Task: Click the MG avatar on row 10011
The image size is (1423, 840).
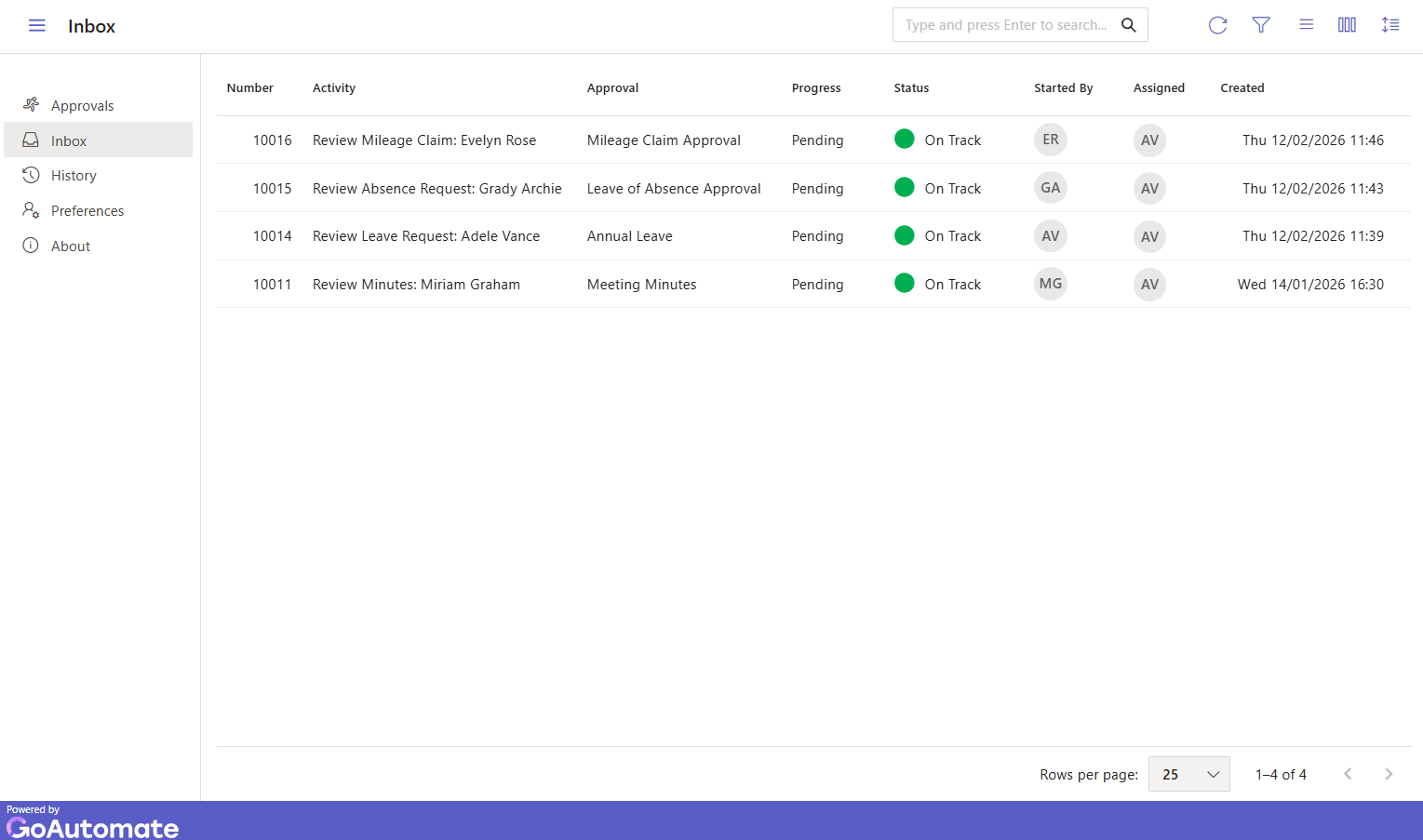Action: (1050, 284)
